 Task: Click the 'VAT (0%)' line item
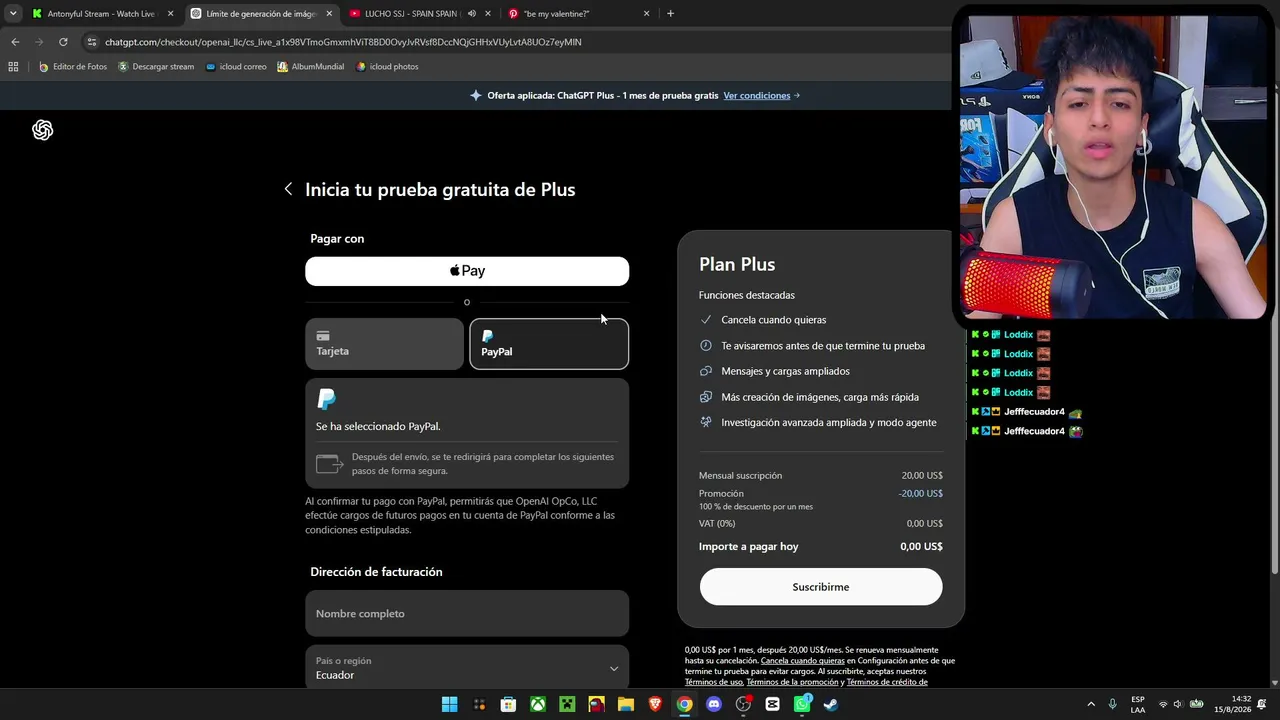click(x=717, y=524)
